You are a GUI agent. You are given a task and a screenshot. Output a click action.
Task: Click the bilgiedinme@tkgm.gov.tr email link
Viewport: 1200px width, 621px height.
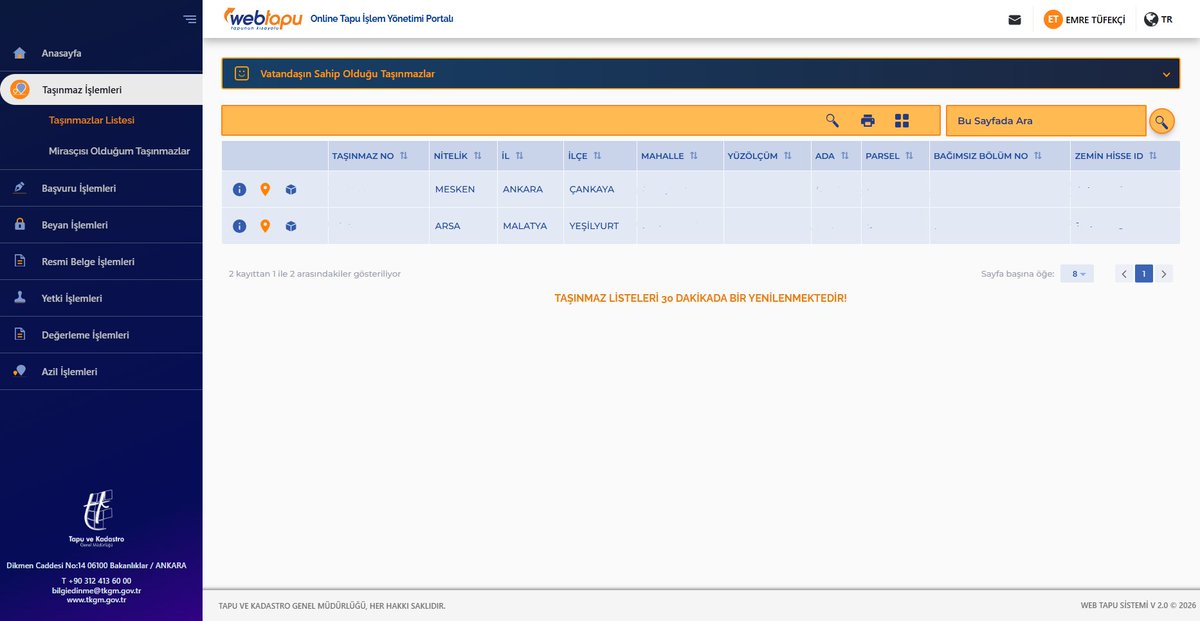pos(96,590)
